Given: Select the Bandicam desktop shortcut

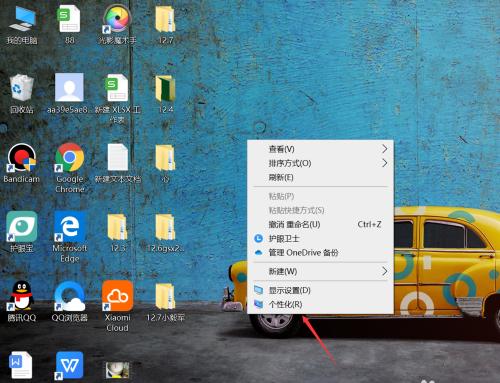Looking at the screenshot, I should 21,158.
